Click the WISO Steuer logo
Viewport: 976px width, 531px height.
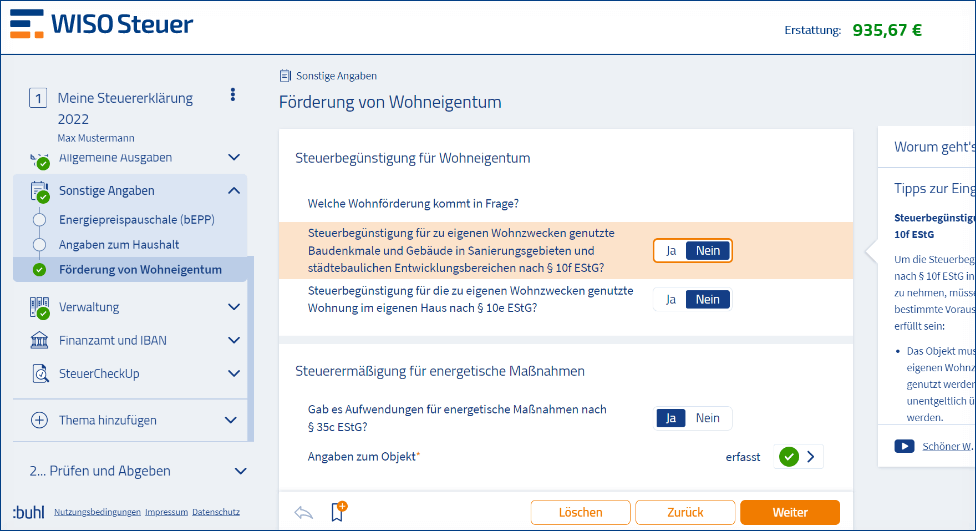point(102,25)
